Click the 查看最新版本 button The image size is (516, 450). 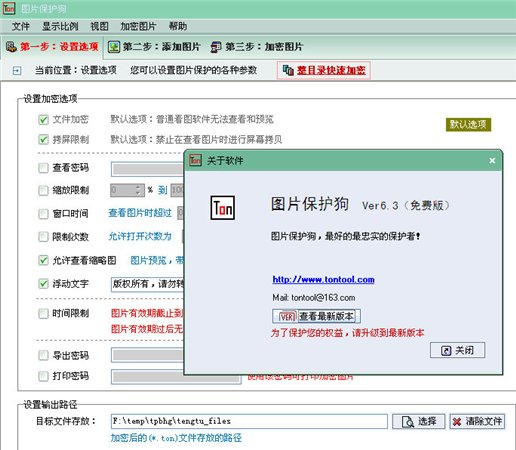click(316, 316)
